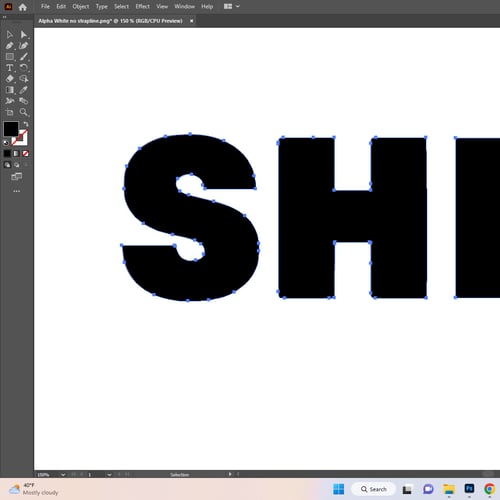The width and height of the screenshot is (500, 500).
Task: Select the Pen tool
Action: click(x=10, y=46)
